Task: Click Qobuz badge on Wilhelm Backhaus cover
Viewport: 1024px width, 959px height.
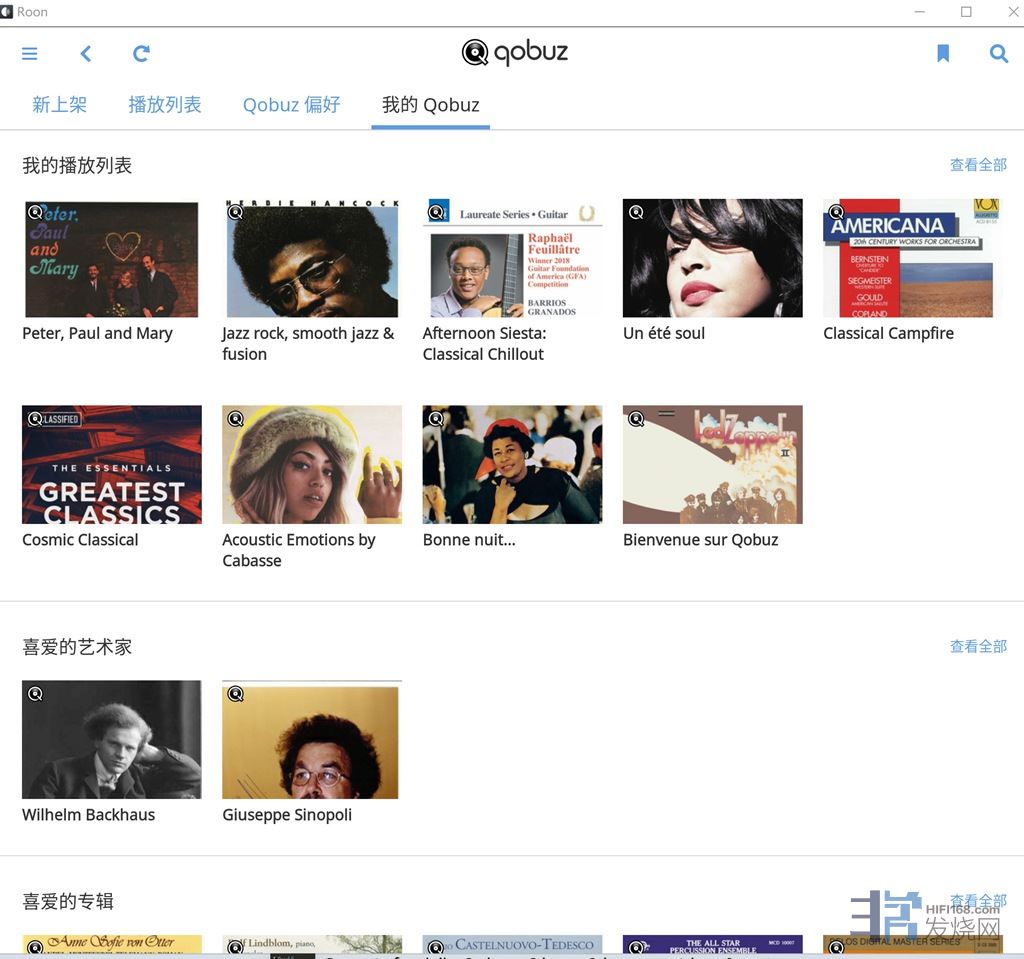Action: tap(36, 694)
